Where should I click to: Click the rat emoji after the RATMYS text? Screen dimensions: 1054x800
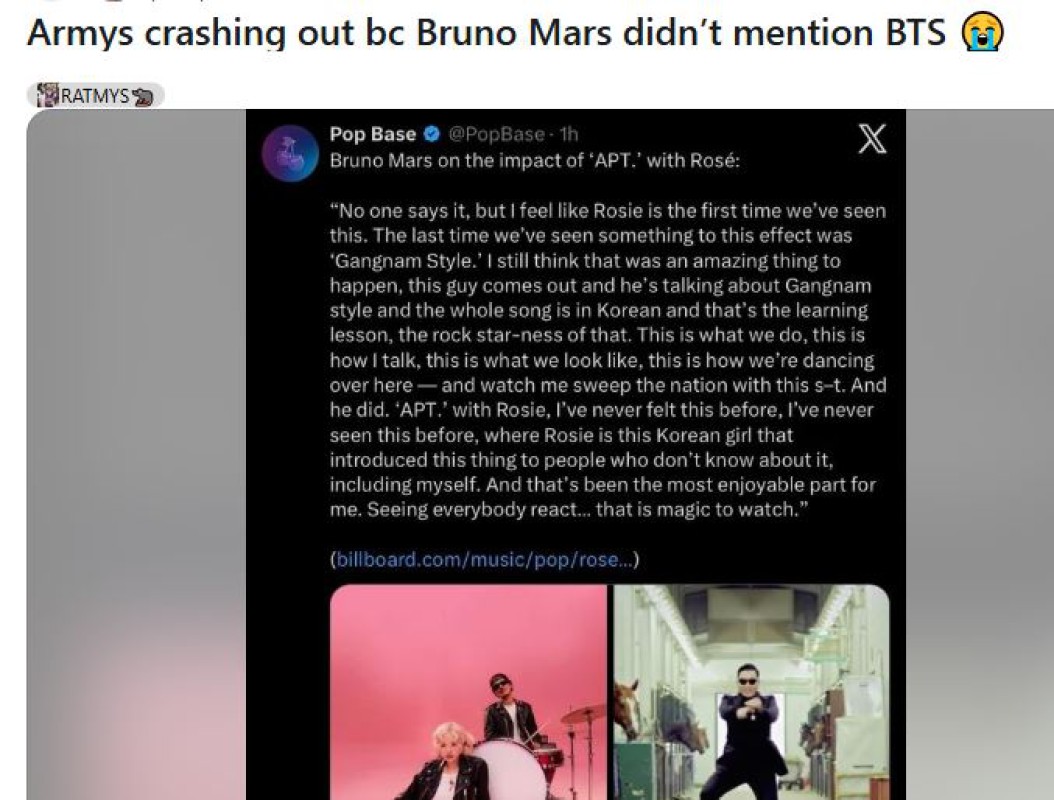[144, 96]
